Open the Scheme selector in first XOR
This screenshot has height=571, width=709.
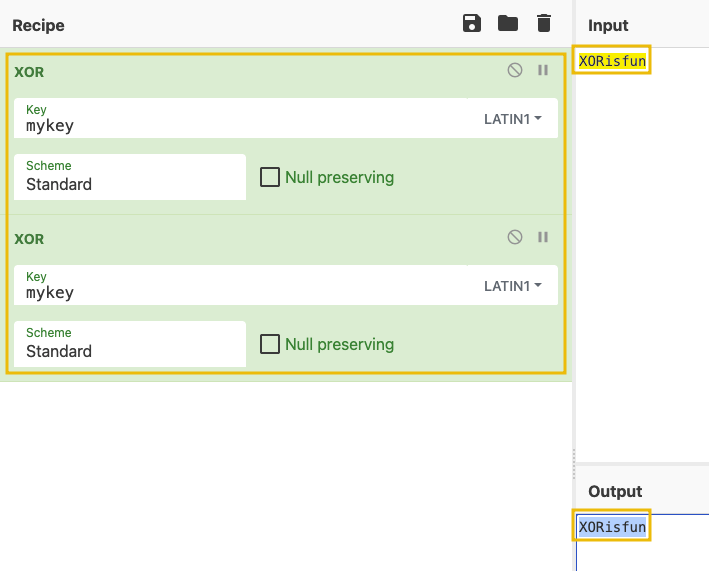point(130,177)
